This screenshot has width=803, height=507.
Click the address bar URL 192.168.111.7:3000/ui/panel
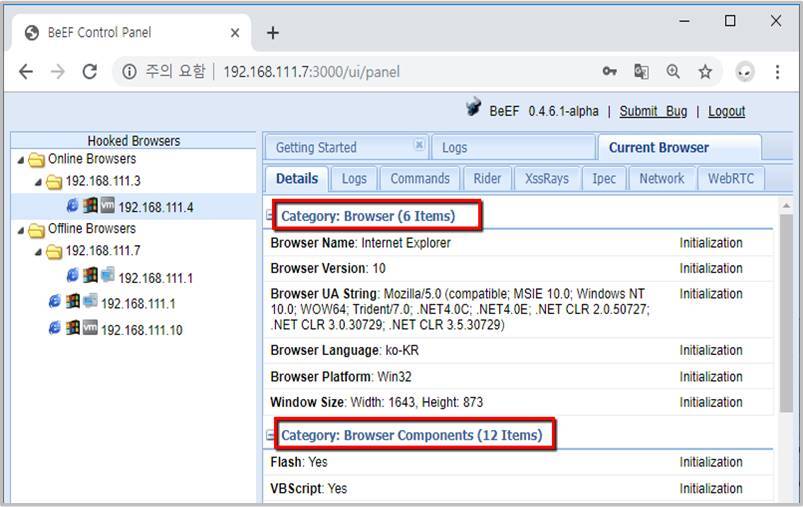click(x=311, y=72)
